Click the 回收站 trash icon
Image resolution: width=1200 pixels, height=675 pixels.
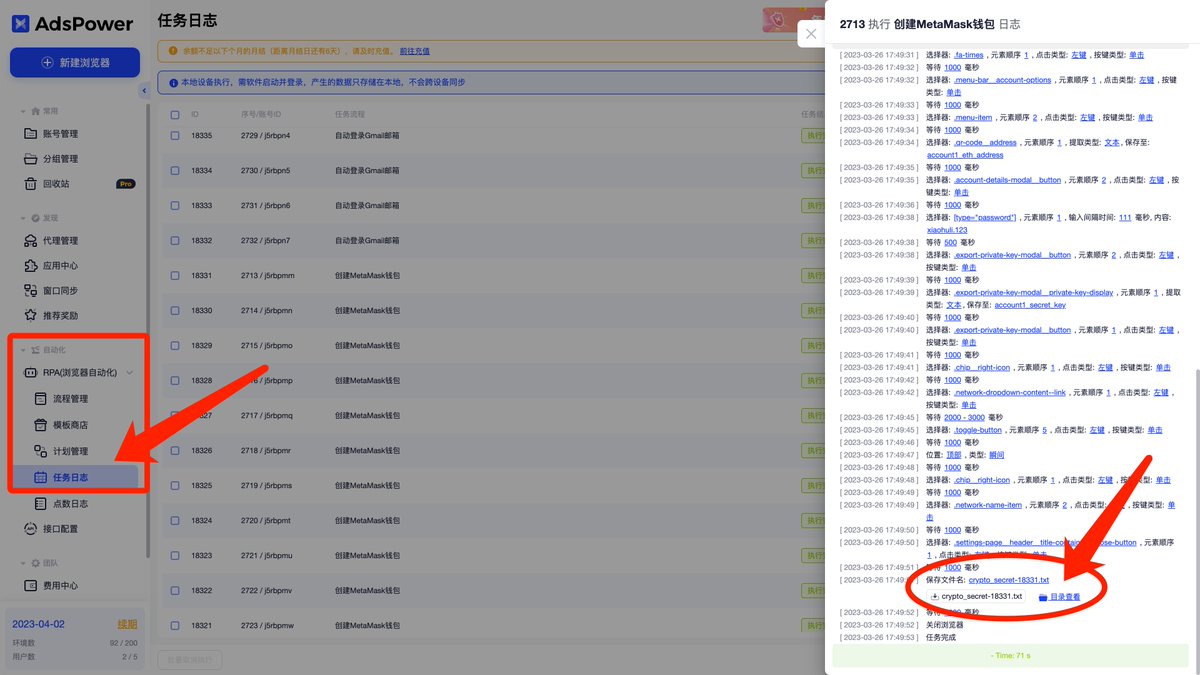31,184
